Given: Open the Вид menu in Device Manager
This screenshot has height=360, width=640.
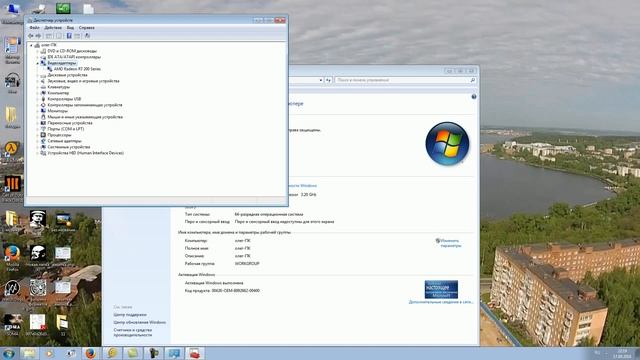Looking at the screenshot, I should pos(70,28).
